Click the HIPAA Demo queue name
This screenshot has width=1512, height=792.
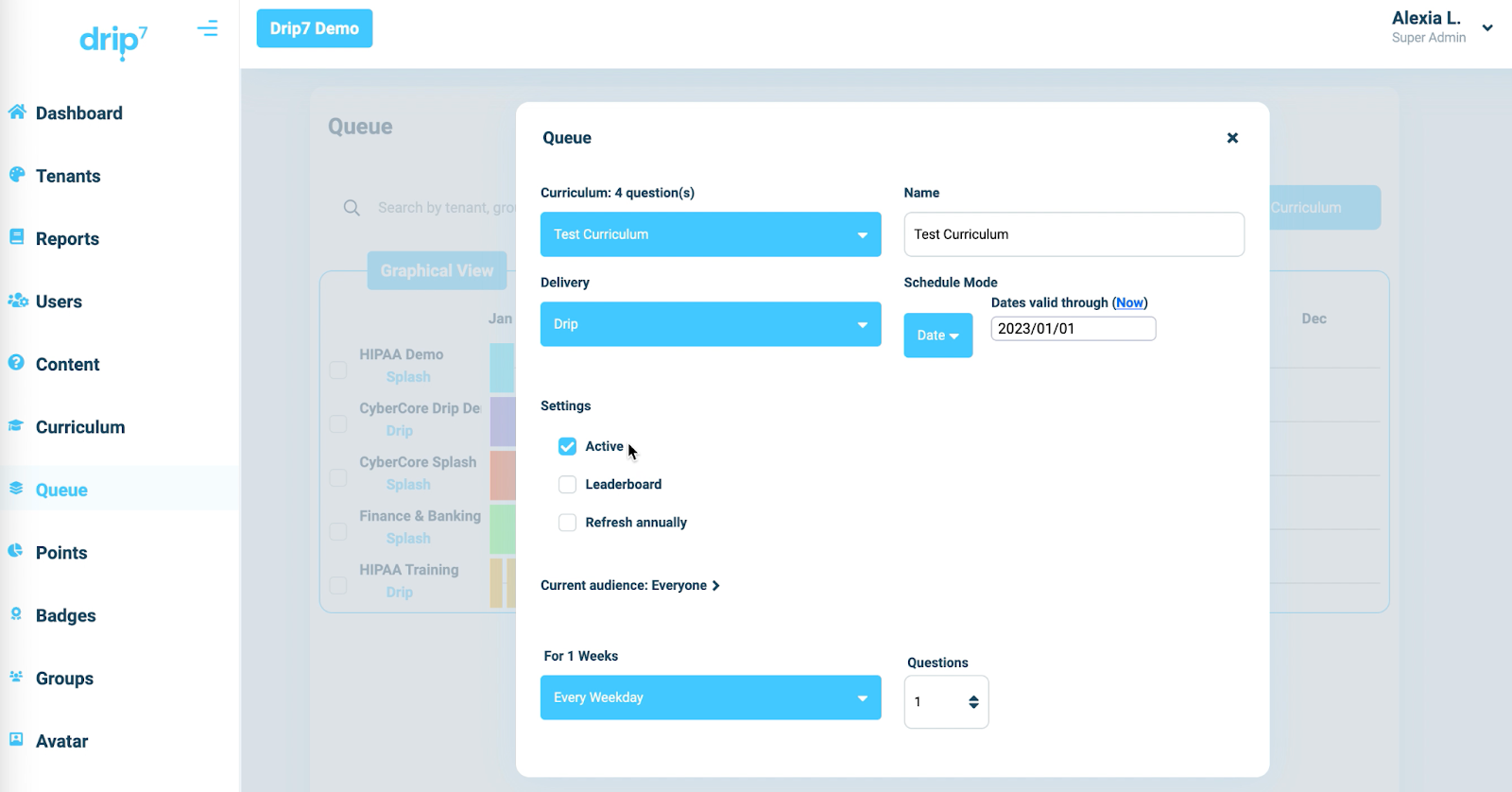[401, 354]
